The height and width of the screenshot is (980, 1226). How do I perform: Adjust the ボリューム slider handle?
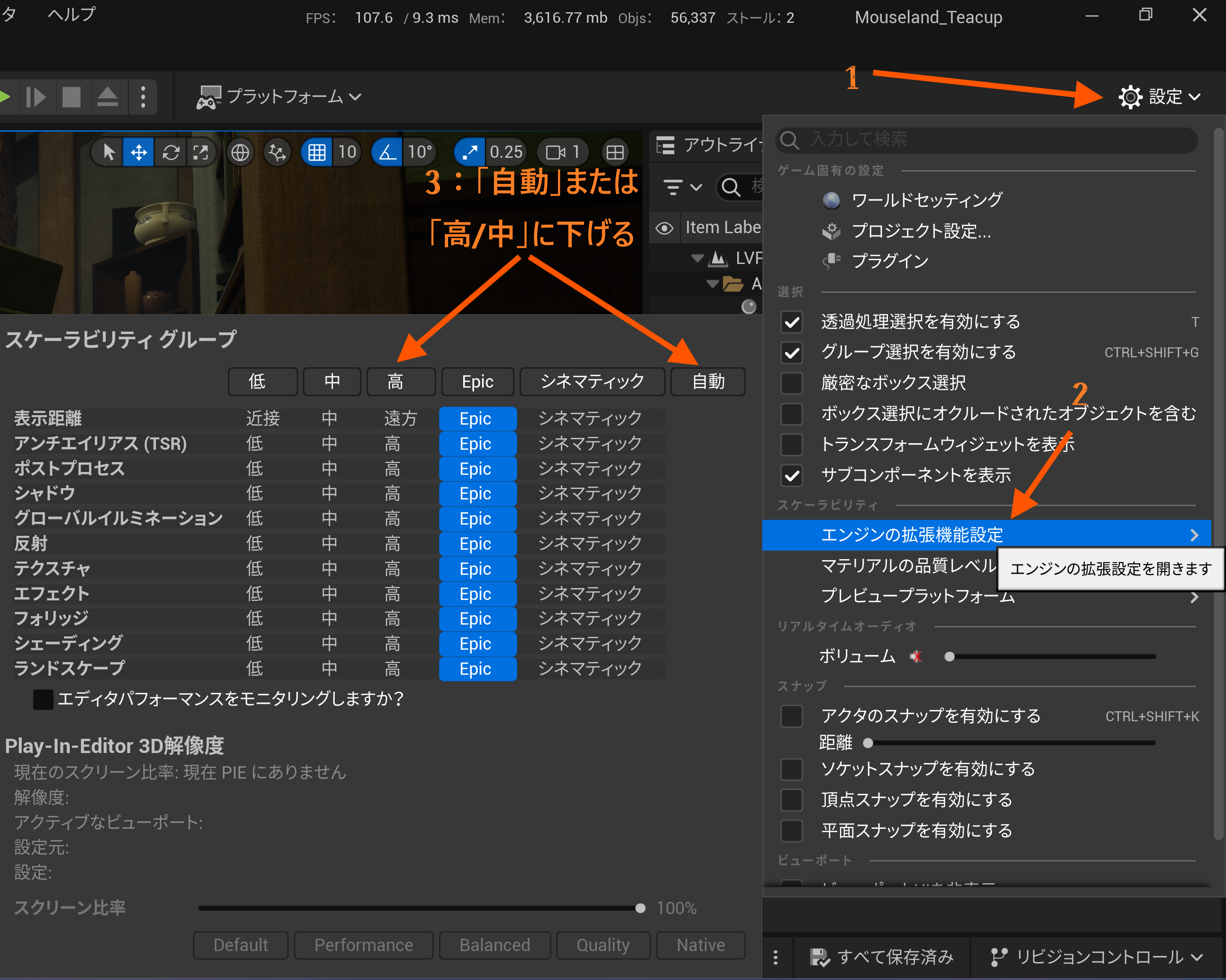click(x=949, y=657)
